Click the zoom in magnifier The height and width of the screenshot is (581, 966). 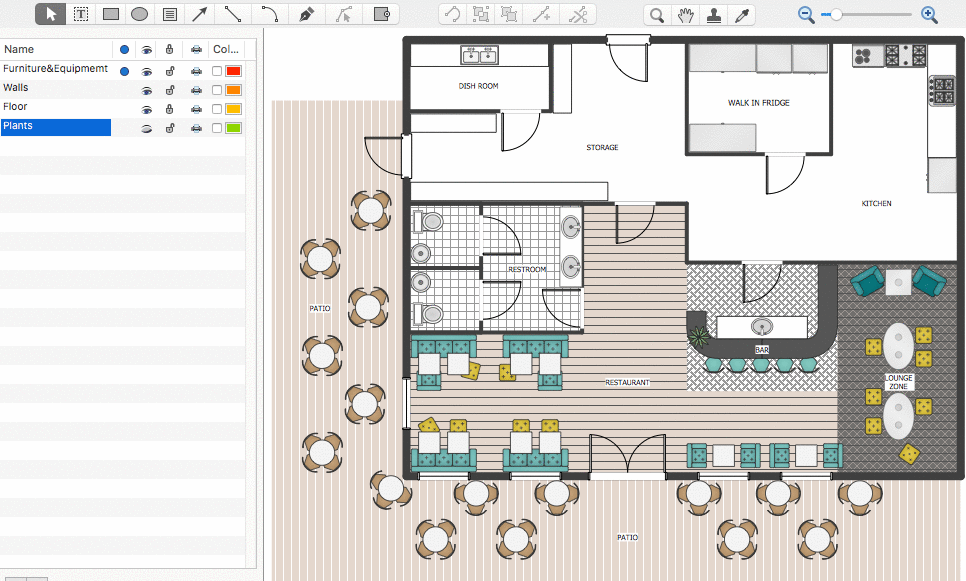[x=929, y=15]
